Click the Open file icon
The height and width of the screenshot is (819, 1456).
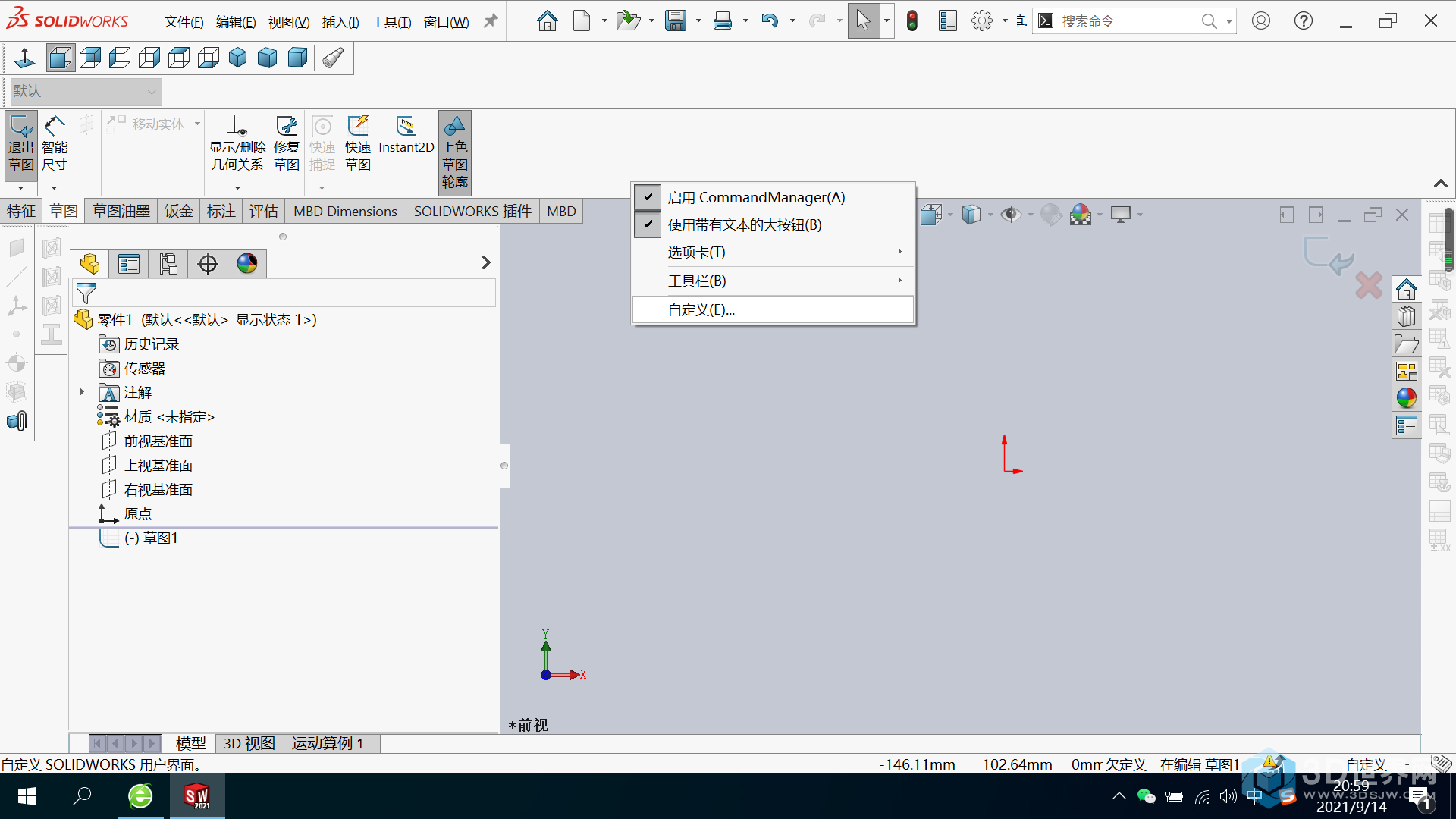627,20
